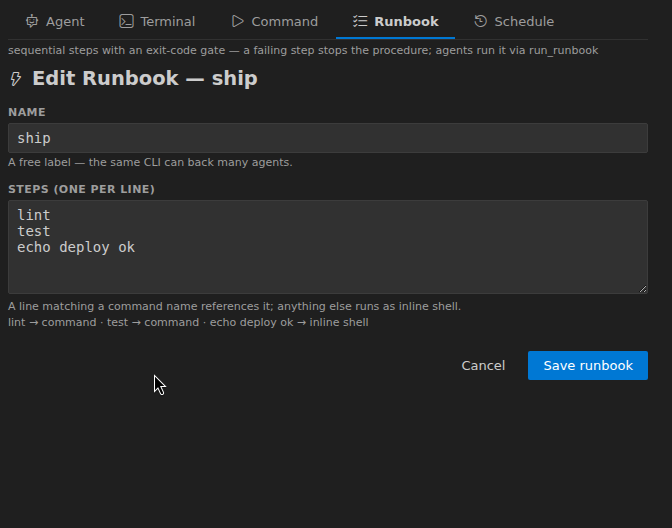Click the lightning icon beside Edit Runbook heading

click(x=16, y=79)
